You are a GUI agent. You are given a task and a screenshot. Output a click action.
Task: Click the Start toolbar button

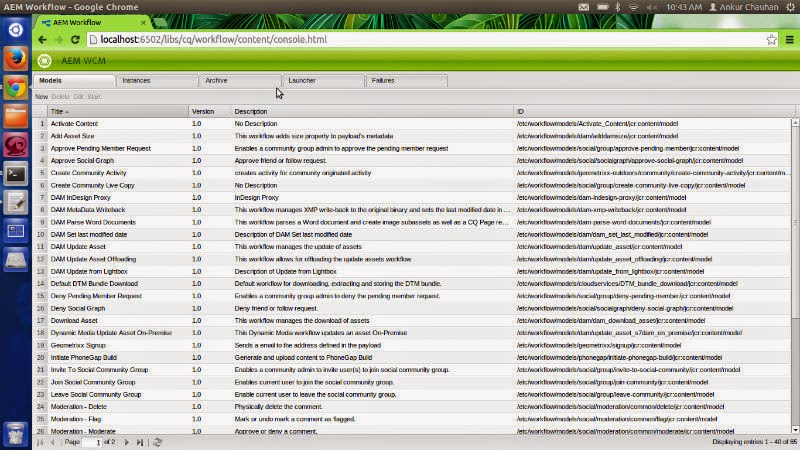pos(94,96)
